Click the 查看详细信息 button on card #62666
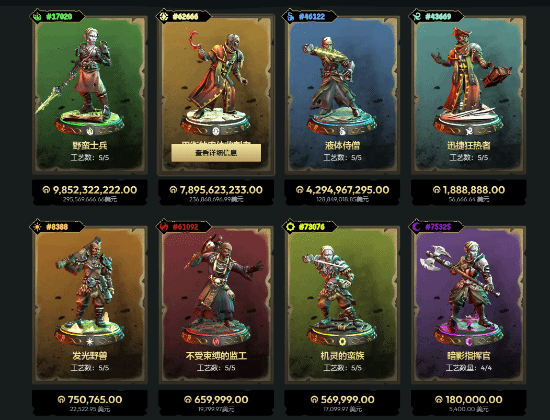The width and height of the screenshot is (550, 420). click(x=216, y=153)
